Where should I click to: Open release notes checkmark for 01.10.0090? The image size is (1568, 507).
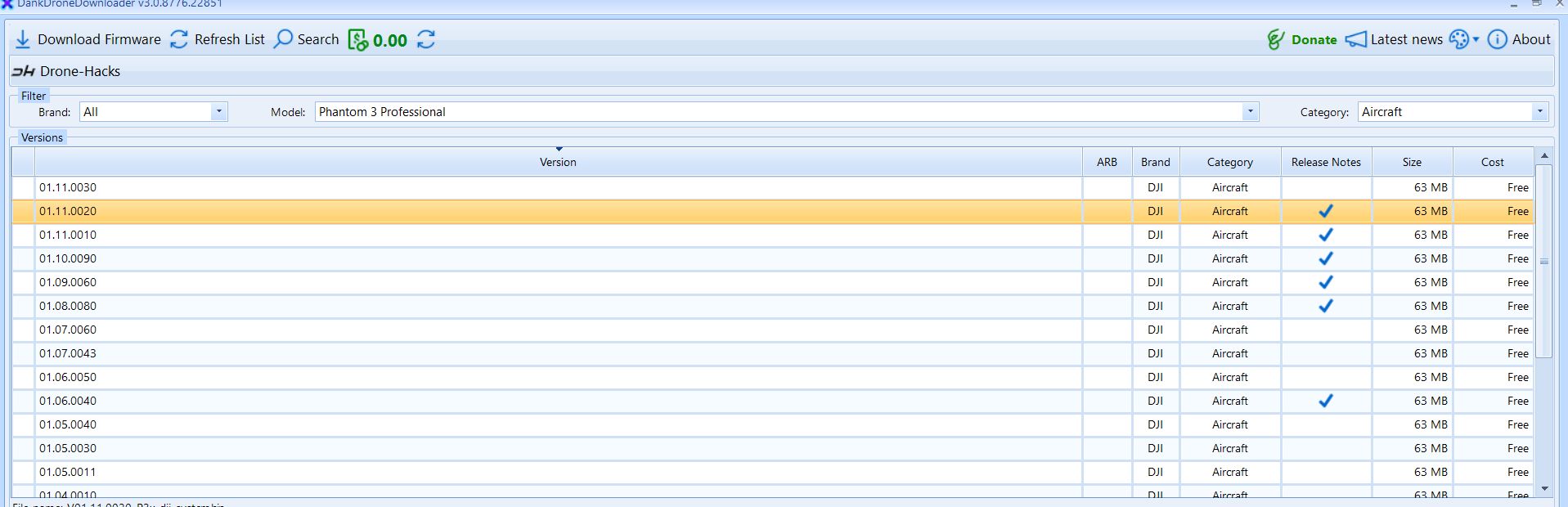tap(1326, 258)
